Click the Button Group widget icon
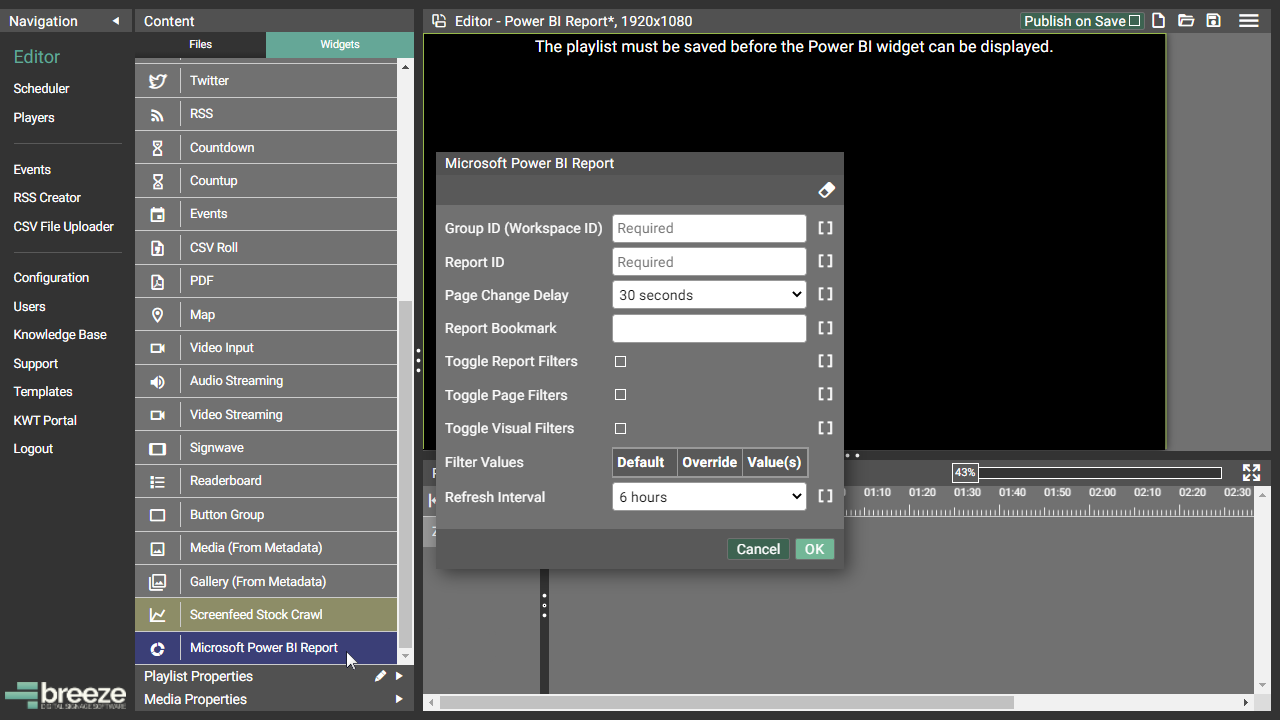Image resolution: width=1280 pixels, height=720 pixels. click(157, 515)
